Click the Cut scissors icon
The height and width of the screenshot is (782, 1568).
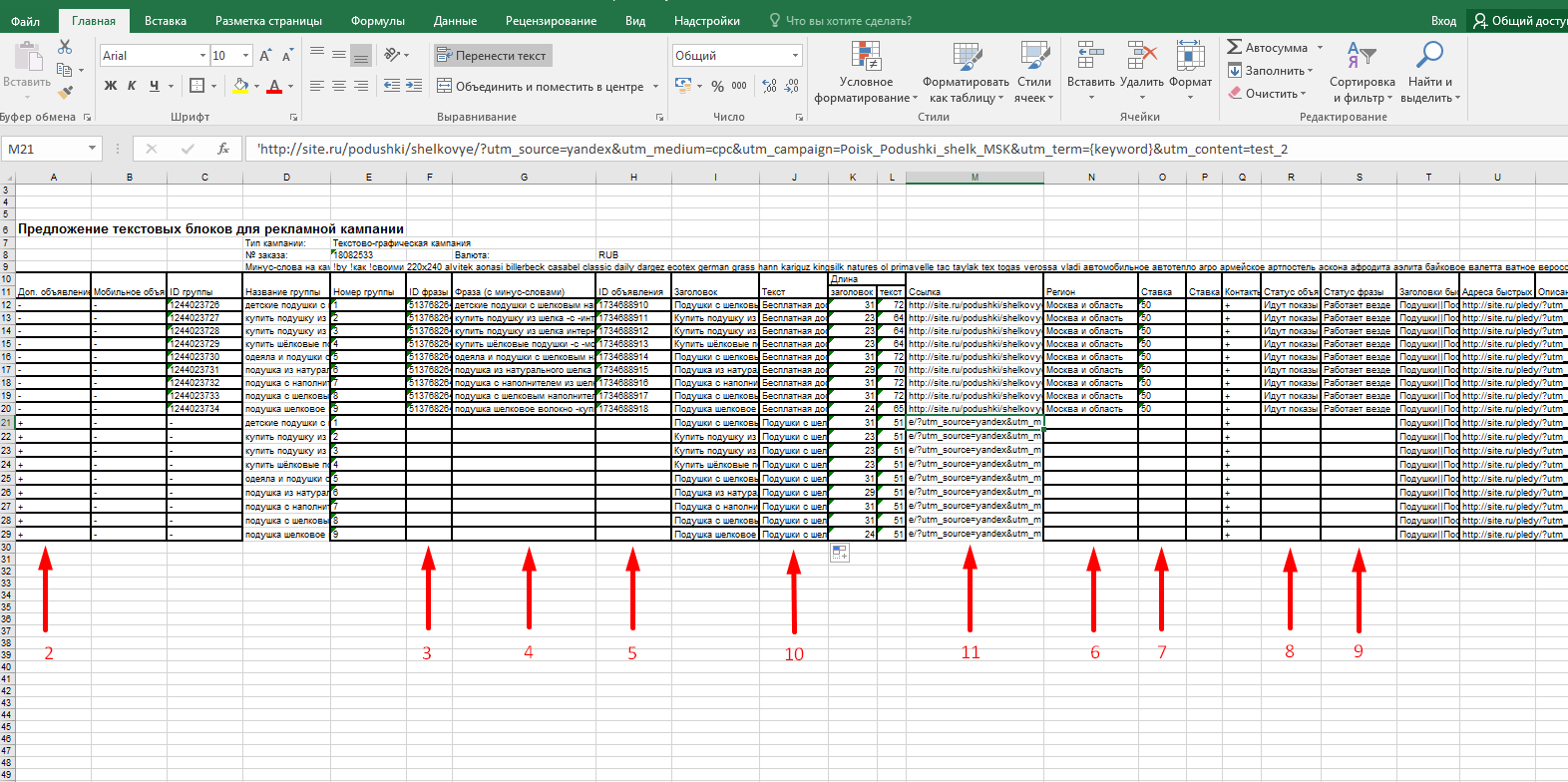[x=65, y=47]
